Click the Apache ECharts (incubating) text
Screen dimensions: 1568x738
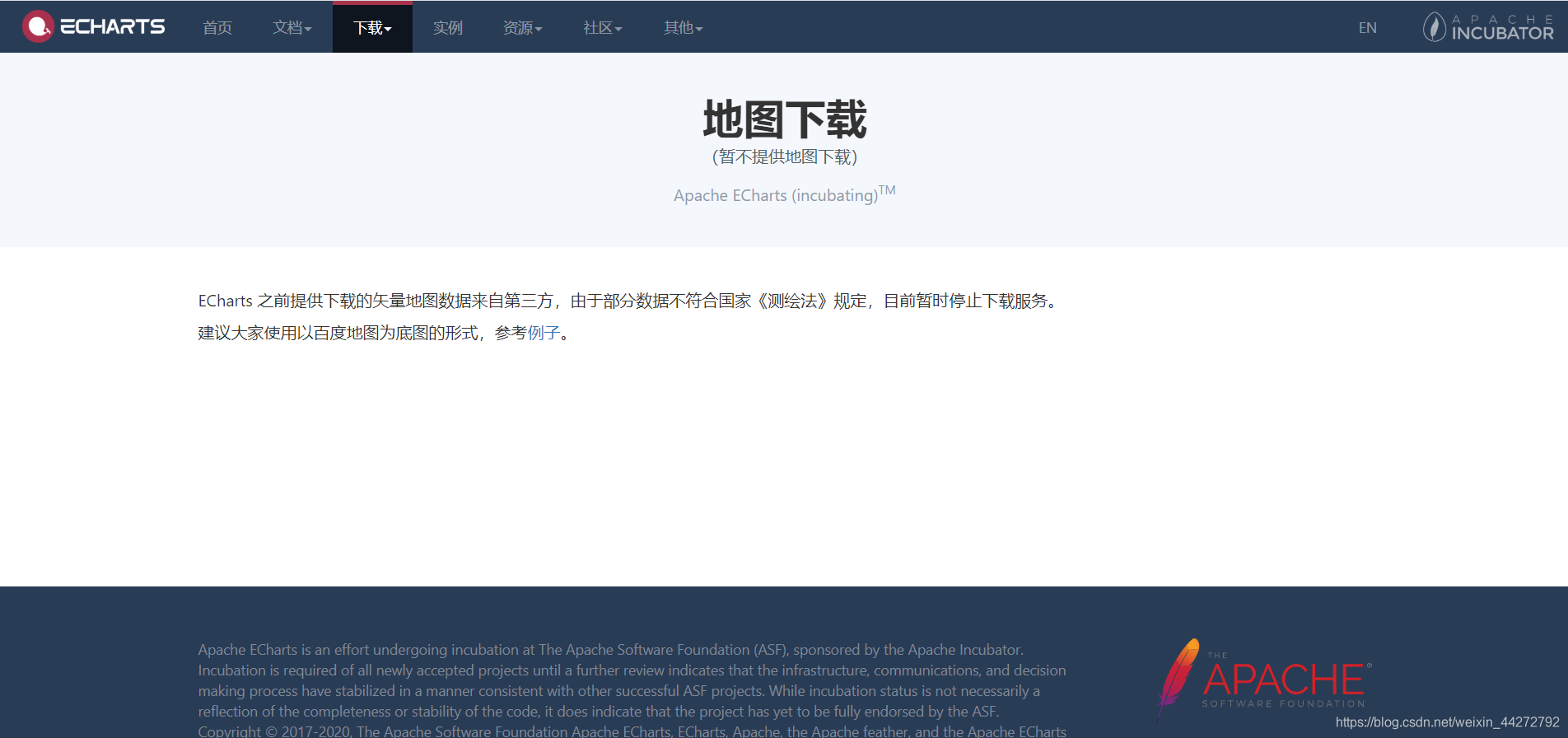784,194
